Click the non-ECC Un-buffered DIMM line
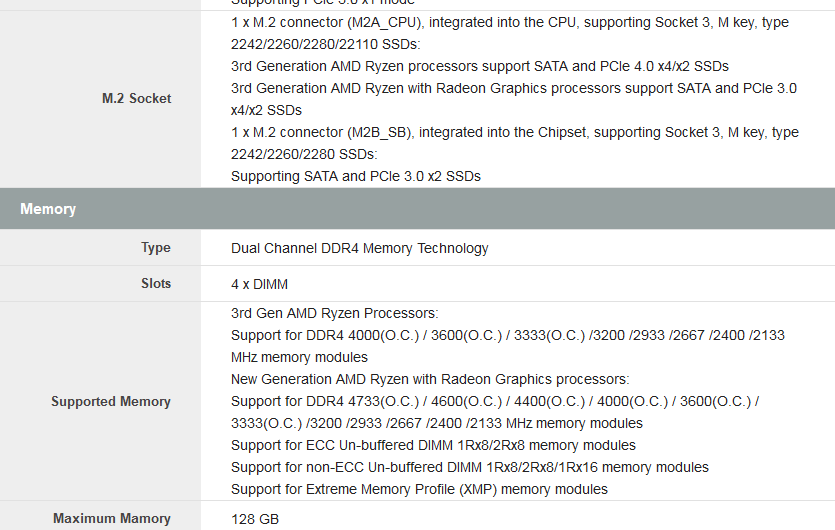This screenshot has height=530, width=835. point(470,467)
